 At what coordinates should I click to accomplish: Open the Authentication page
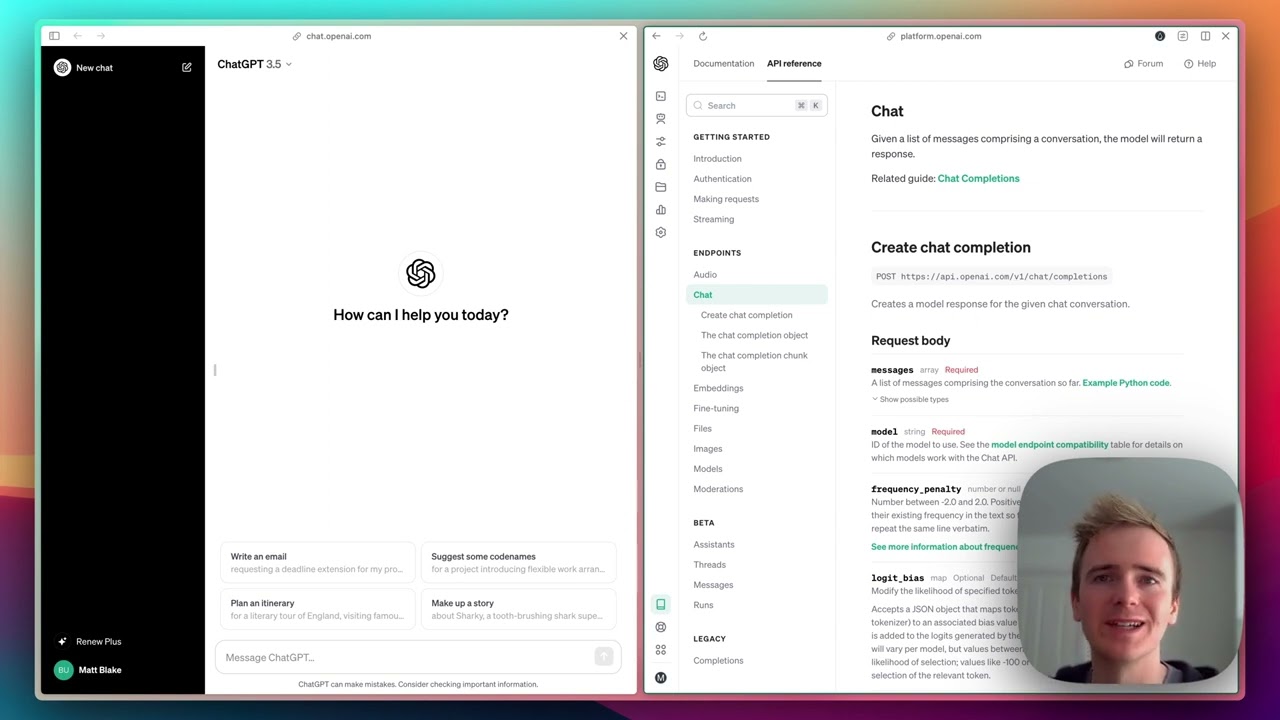(722, 179)
